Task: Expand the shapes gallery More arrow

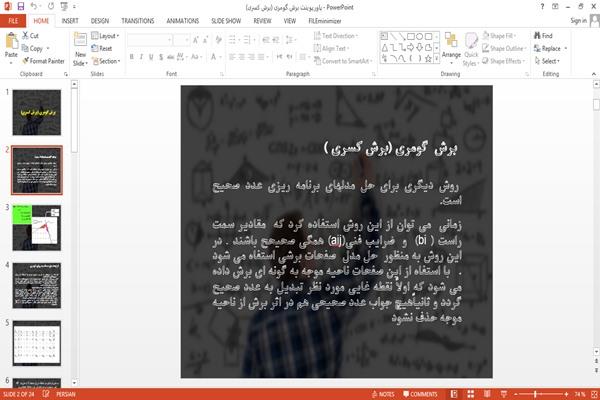Action: click(437, 59)
